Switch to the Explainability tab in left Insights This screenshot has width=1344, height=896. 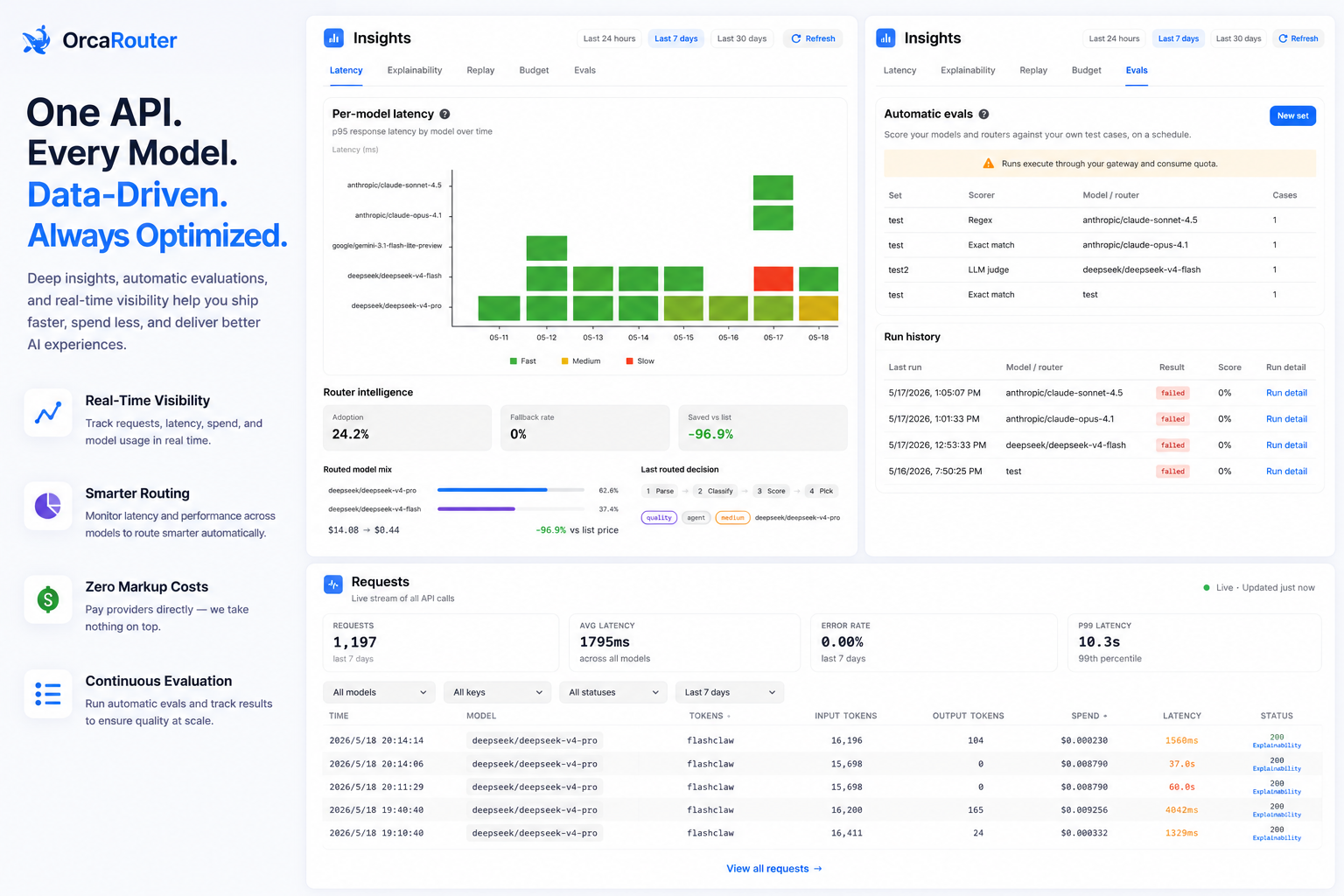point(415,70)
